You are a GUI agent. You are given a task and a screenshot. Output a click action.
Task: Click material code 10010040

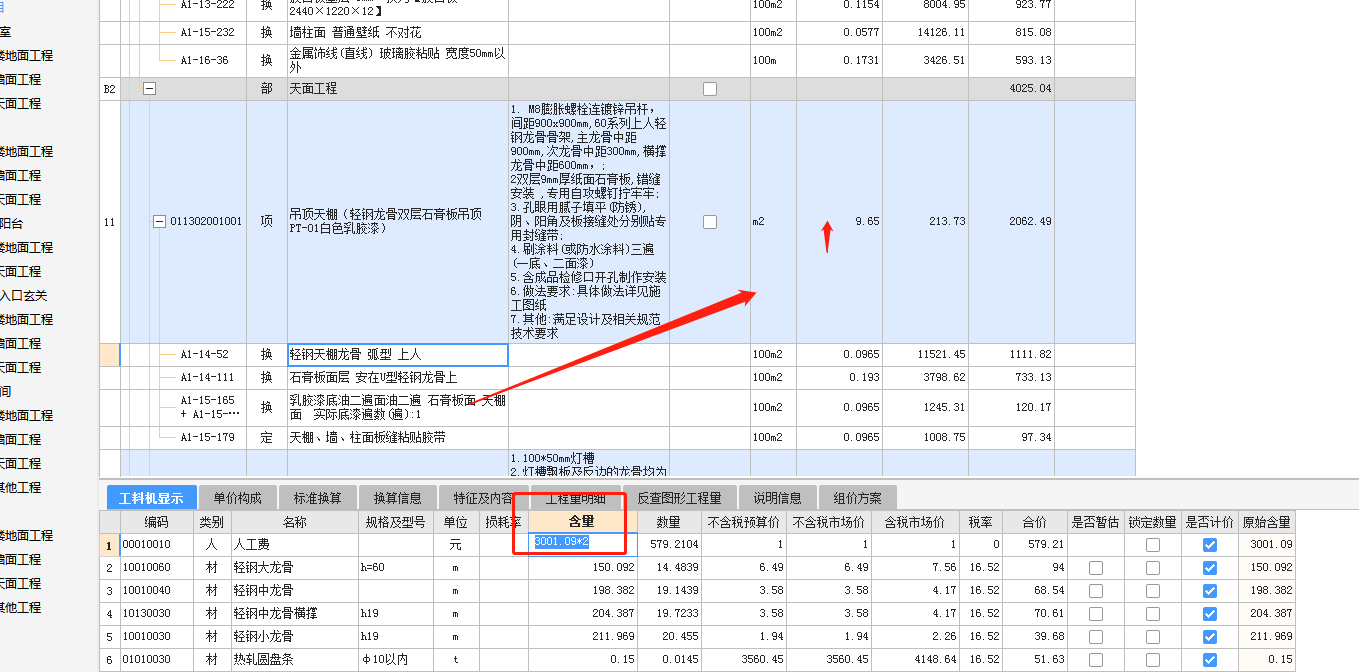point(147,591)
